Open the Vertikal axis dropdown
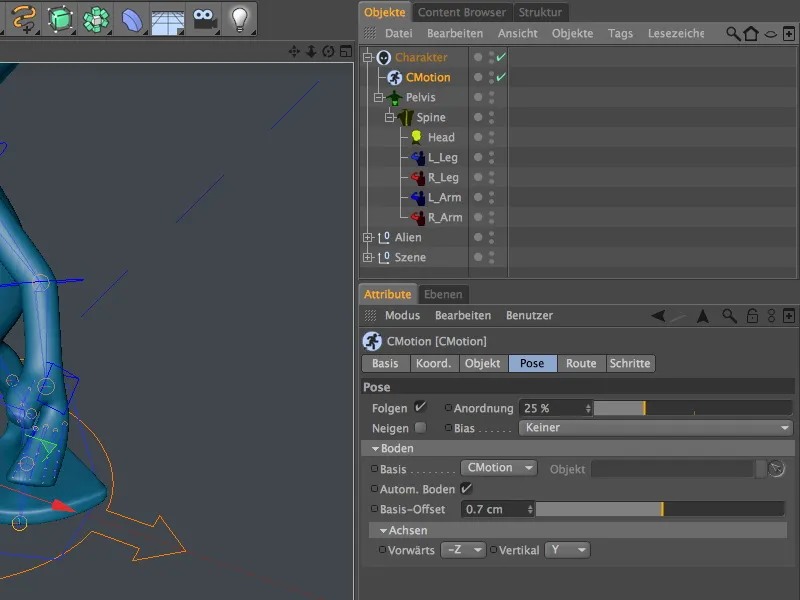Image resolution: width=800 pixels, height=600 pixels. (x=567, y=550)
